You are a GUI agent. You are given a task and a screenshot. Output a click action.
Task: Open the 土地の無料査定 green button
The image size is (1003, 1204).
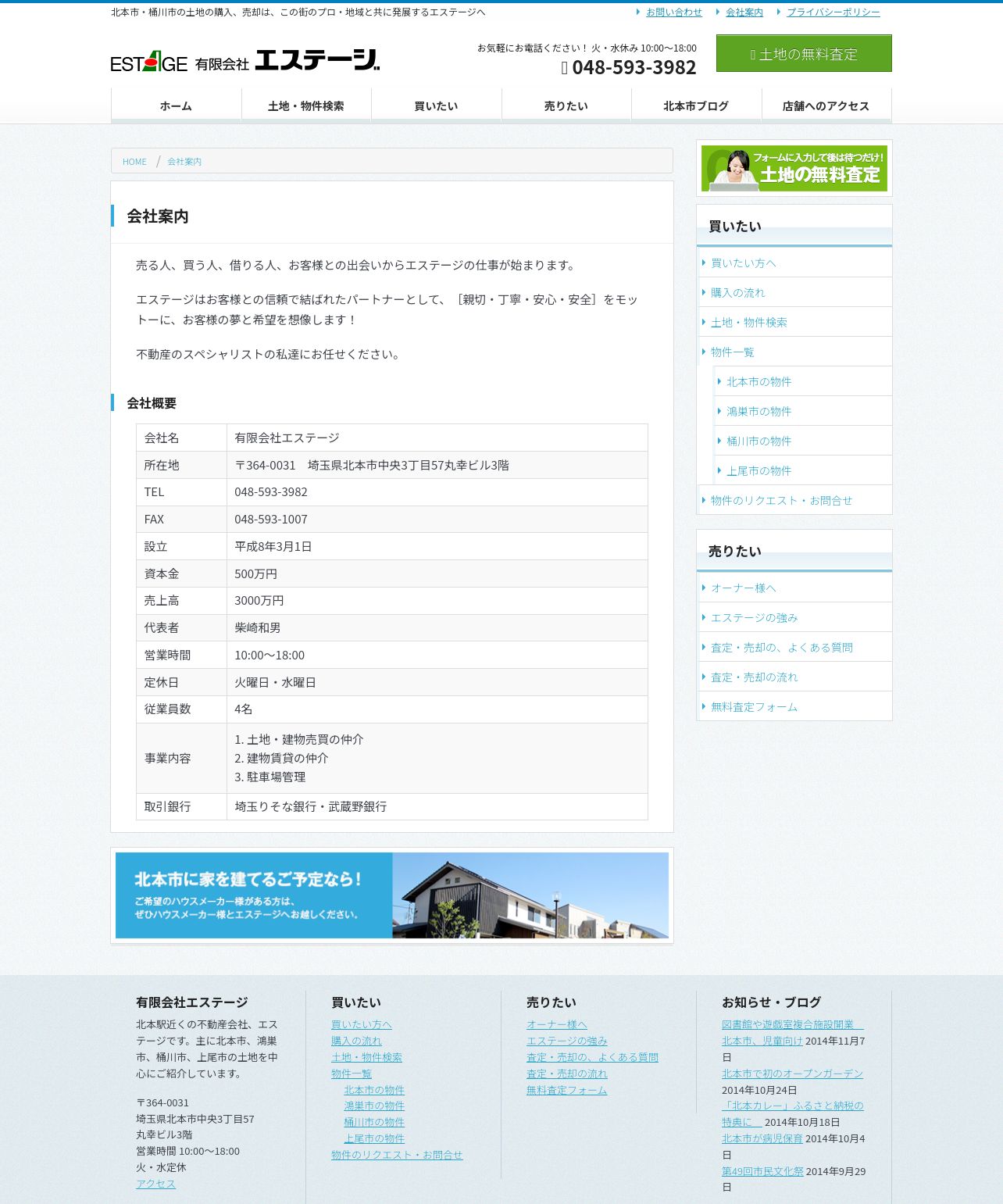click(x=804, y=53)
